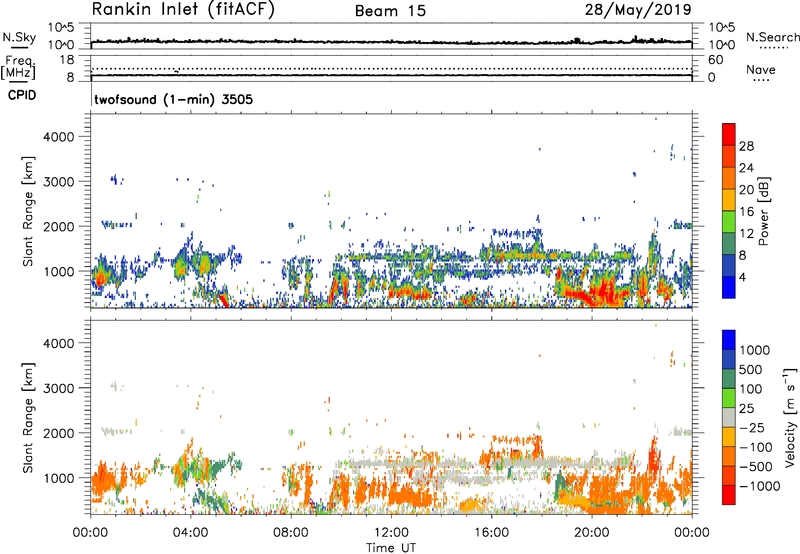
Task: Click the '2000' range tick on the power panel
Action: tap(59, 226)
